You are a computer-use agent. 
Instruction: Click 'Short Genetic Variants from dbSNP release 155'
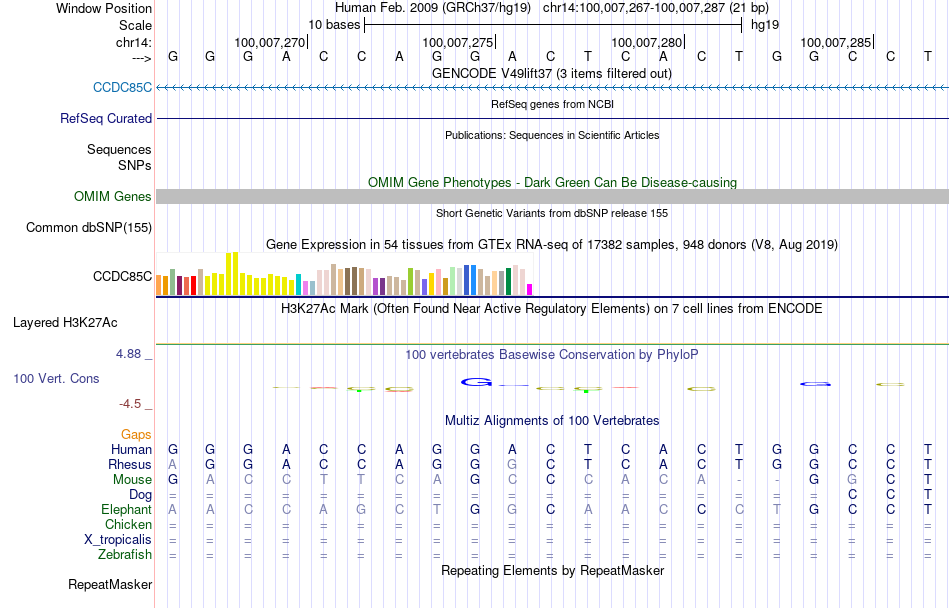click(x=552, y=213)
